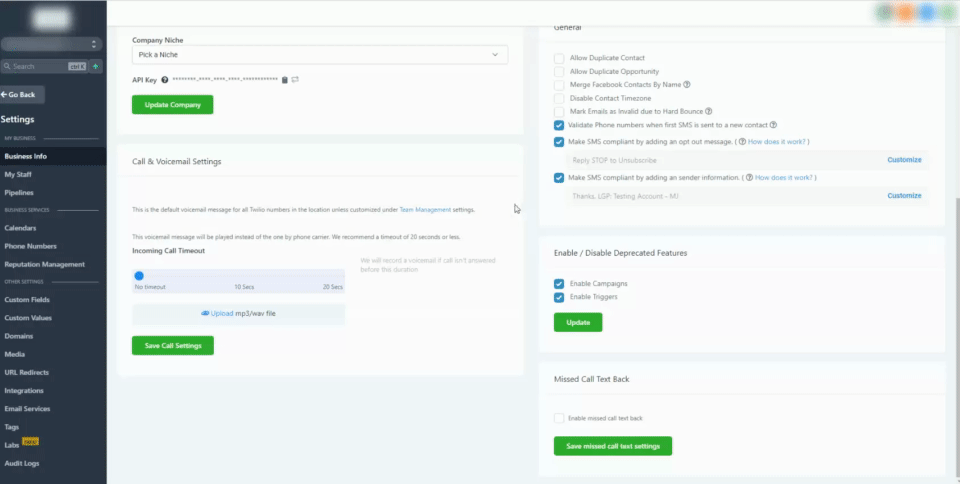
Task: Click the cloud upload icon for mp3/wav
Action: pos(205,313)
